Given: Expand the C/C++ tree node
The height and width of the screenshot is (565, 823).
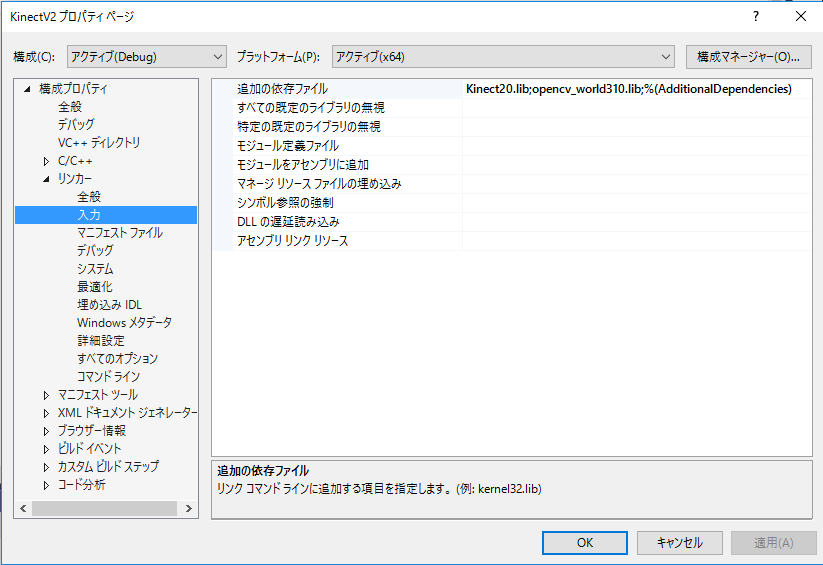Looking at the screenshot, I should point(46,161).
